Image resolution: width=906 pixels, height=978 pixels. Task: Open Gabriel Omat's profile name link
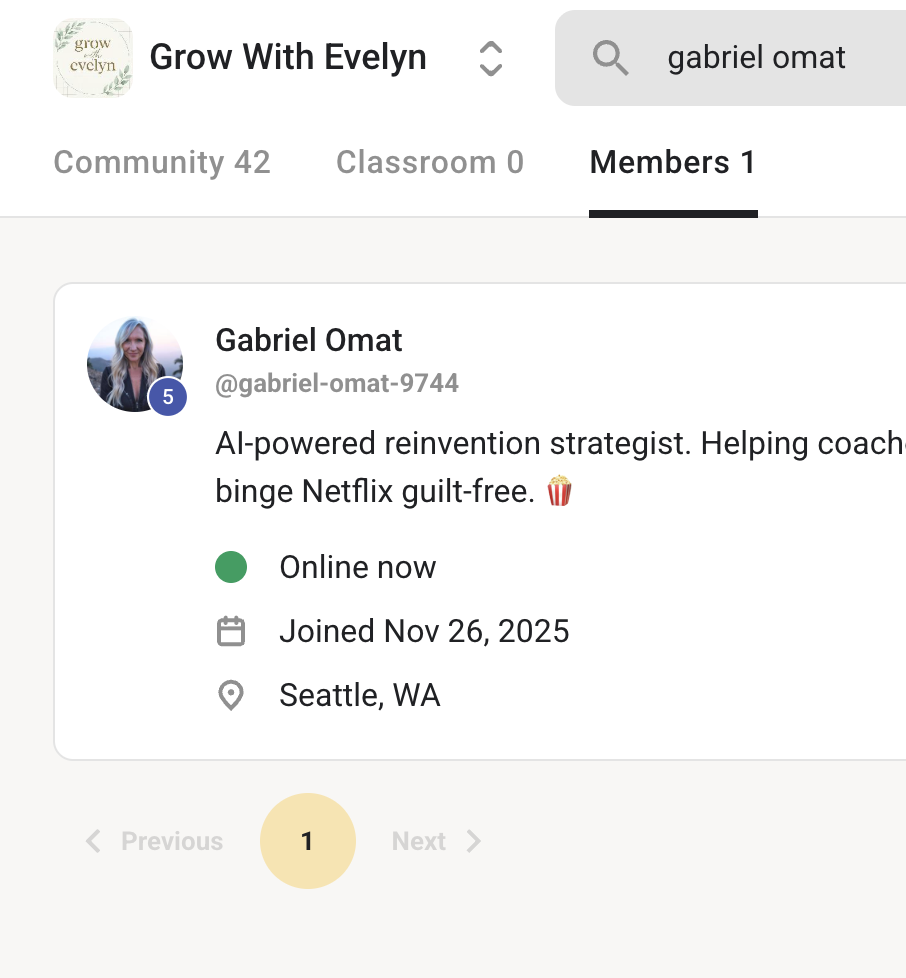(x=309, y=340)
